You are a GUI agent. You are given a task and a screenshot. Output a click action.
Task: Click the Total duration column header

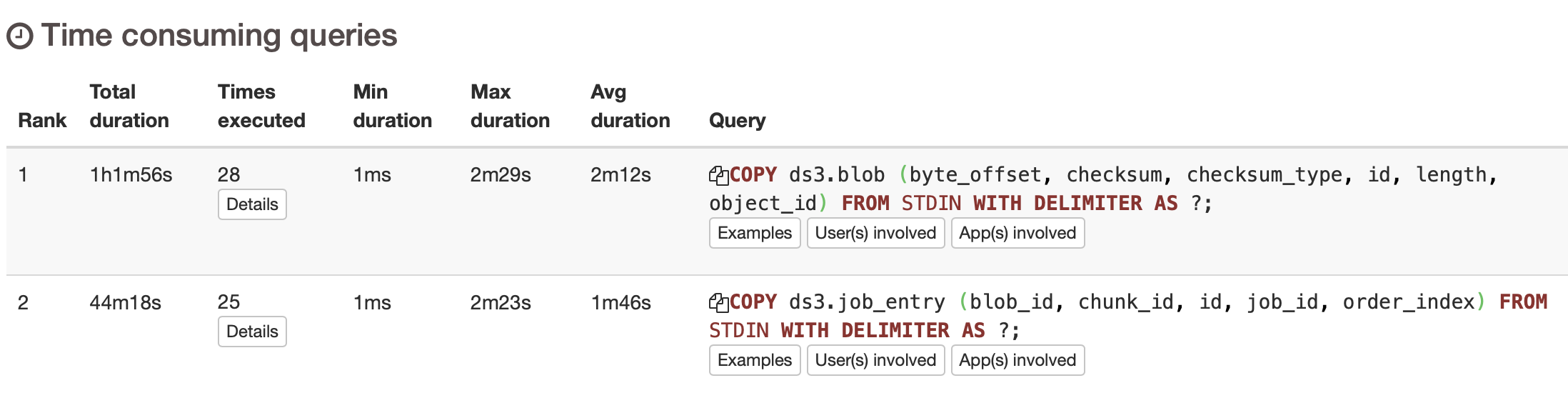tap(129, 106)
